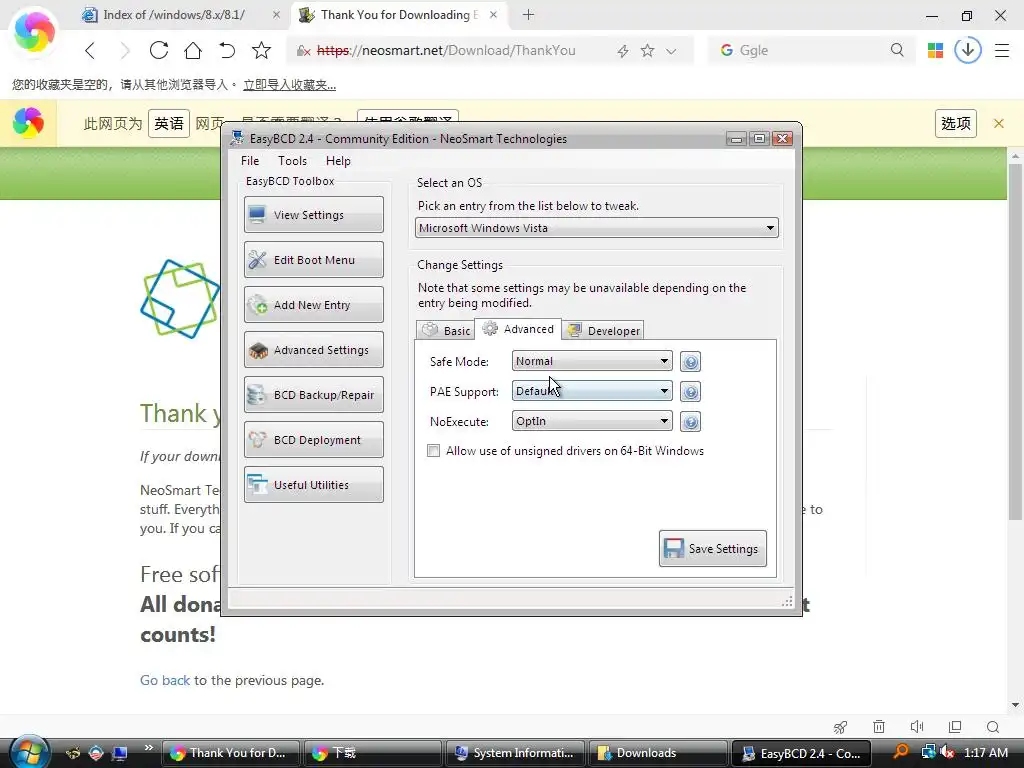Close the Index of /windows tab
The width and height of the screenshot is (1024, 768).
coord(276,14)
